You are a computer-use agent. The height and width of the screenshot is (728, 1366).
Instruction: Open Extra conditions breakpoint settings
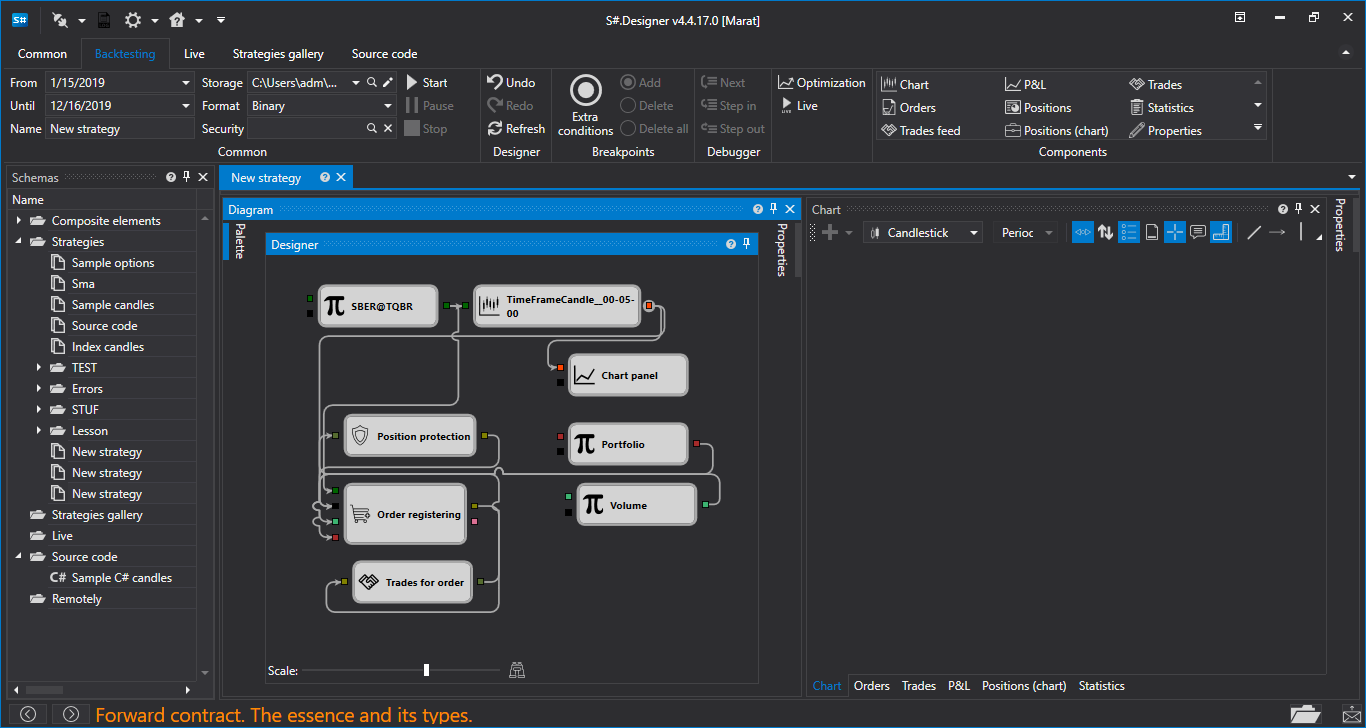[585, 104]
